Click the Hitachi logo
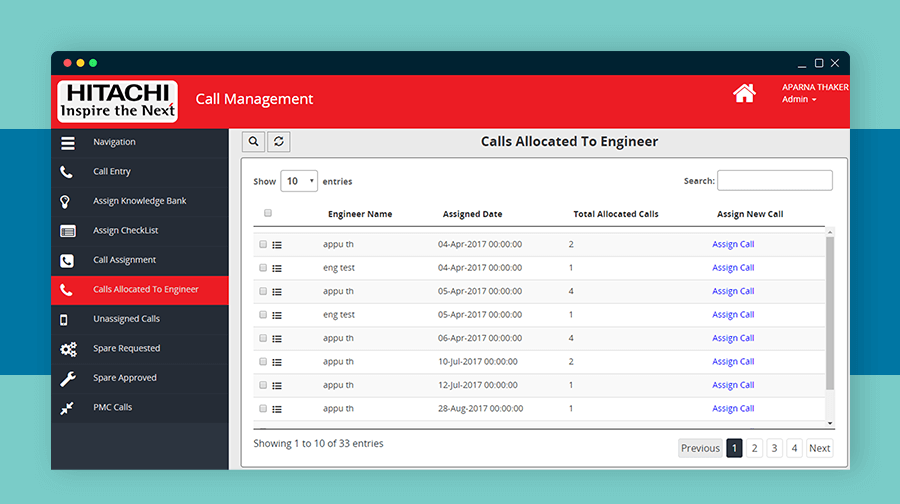Viewport: 900px width, 504px height. click(x=117, y=101)
